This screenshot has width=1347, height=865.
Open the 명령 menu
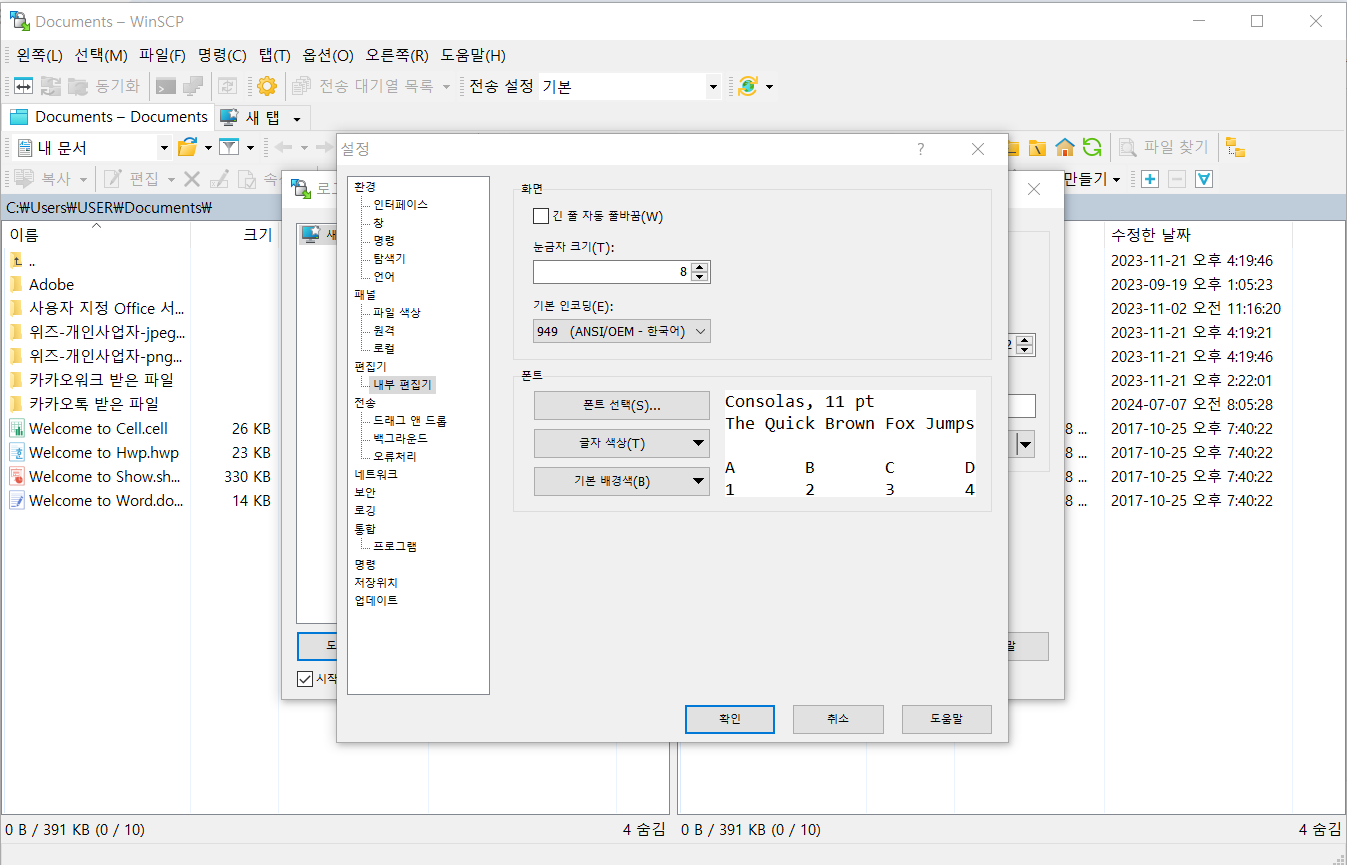point(222,56)
